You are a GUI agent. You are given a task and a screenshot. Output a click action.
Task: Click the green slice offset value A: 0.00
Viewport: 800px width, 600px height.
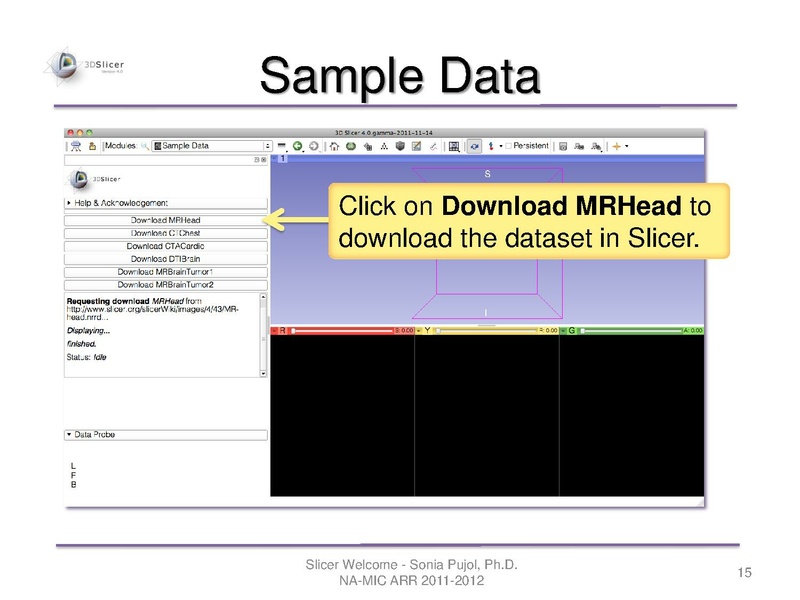click(694, 331)
